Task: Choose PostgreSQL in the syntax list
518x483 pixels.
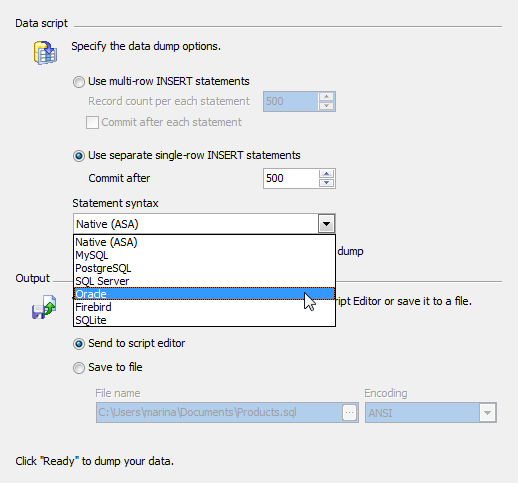Action: pyautogui.click(x=204, y=268)
